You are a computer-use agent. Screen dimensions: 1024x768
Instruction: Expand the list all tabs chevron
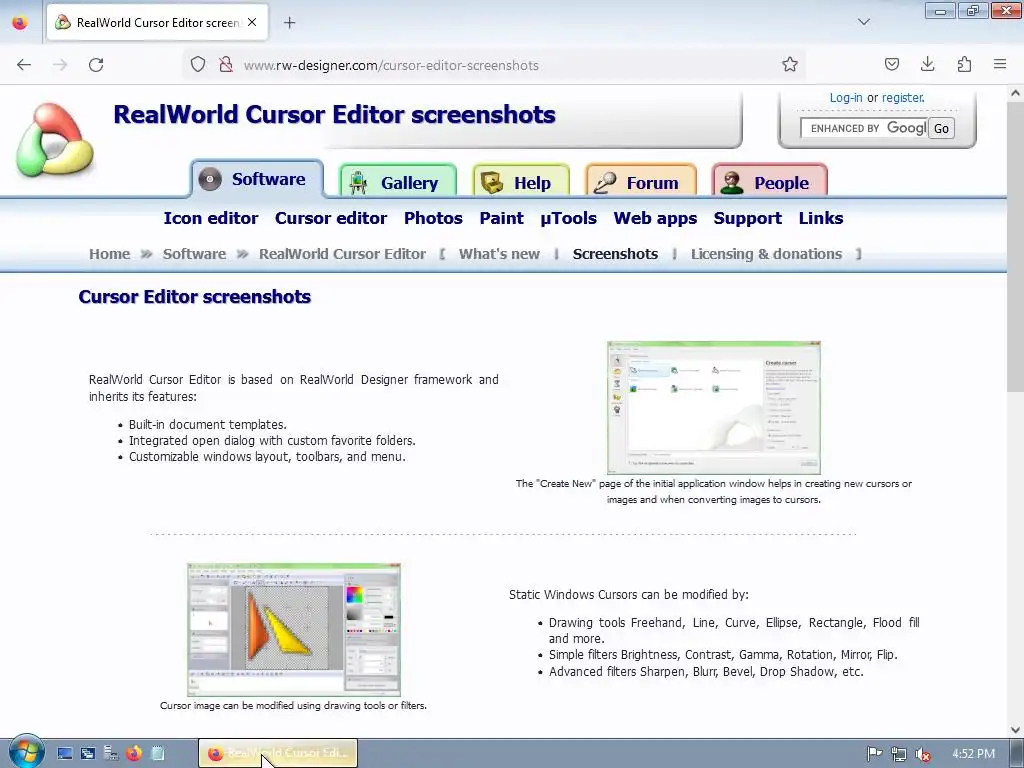coord(863,22)
